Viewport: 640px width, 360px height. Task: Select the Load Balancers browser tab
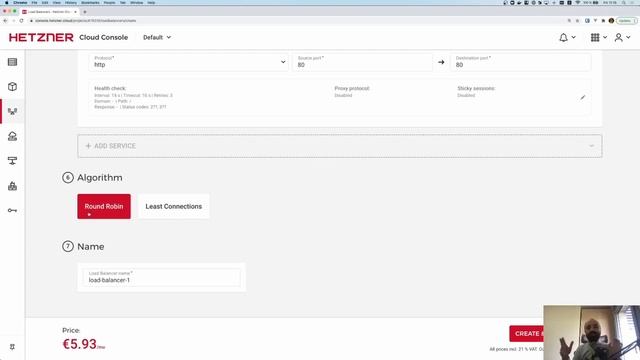point(49,12)
